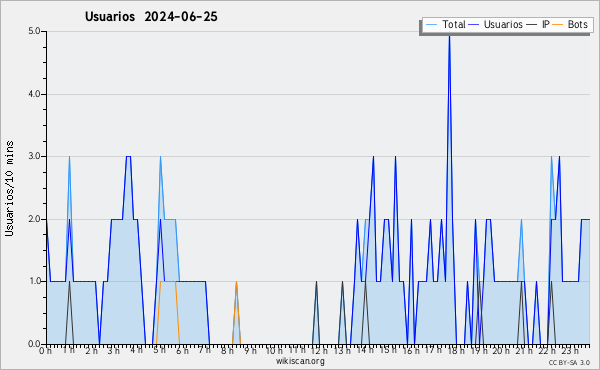The image size is (600, 370).
Task: Click the peak of 5 users near 18 h
Action: [449, 36]
